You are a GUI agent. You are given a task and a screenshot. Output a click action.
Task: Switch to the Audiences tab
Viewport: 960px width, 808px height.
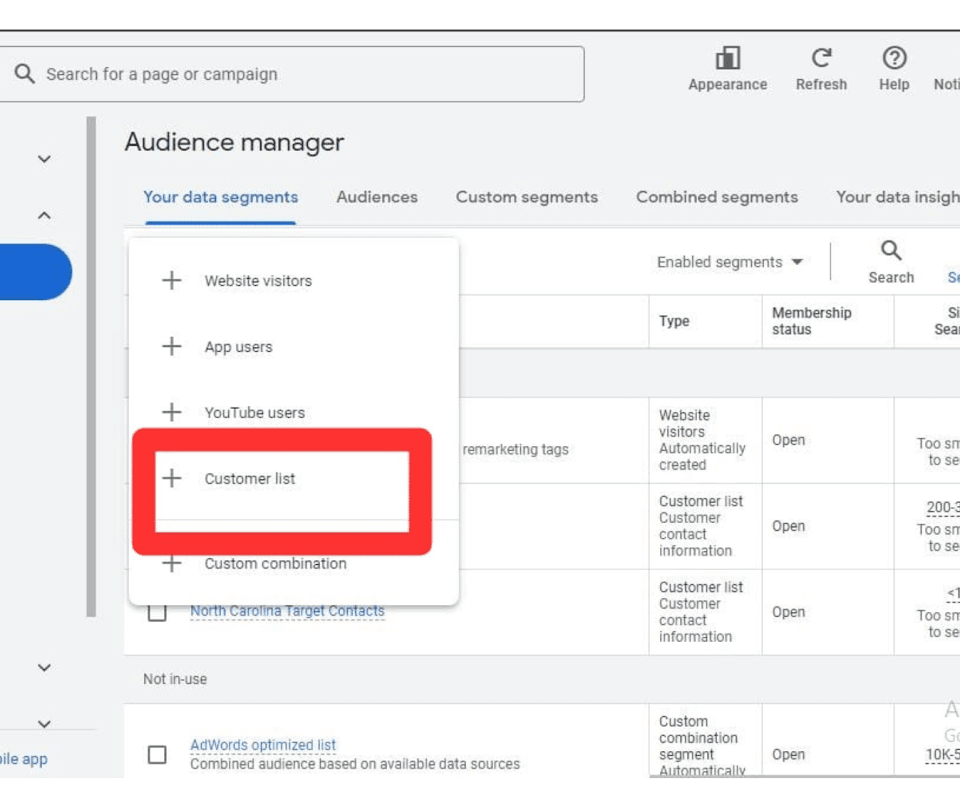[x=377, y=197]
